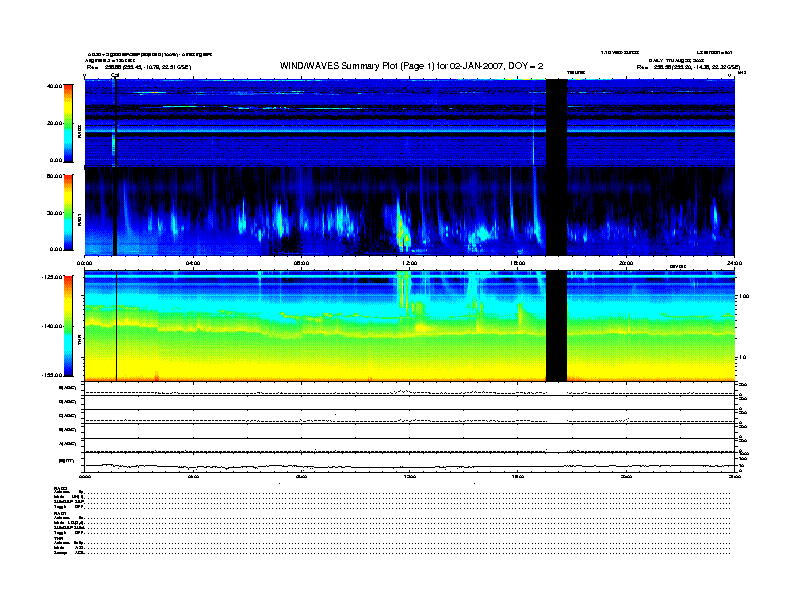Click the 10 frequency label beside TNR panel
792x612 pixels.
(x=742, y=357)
